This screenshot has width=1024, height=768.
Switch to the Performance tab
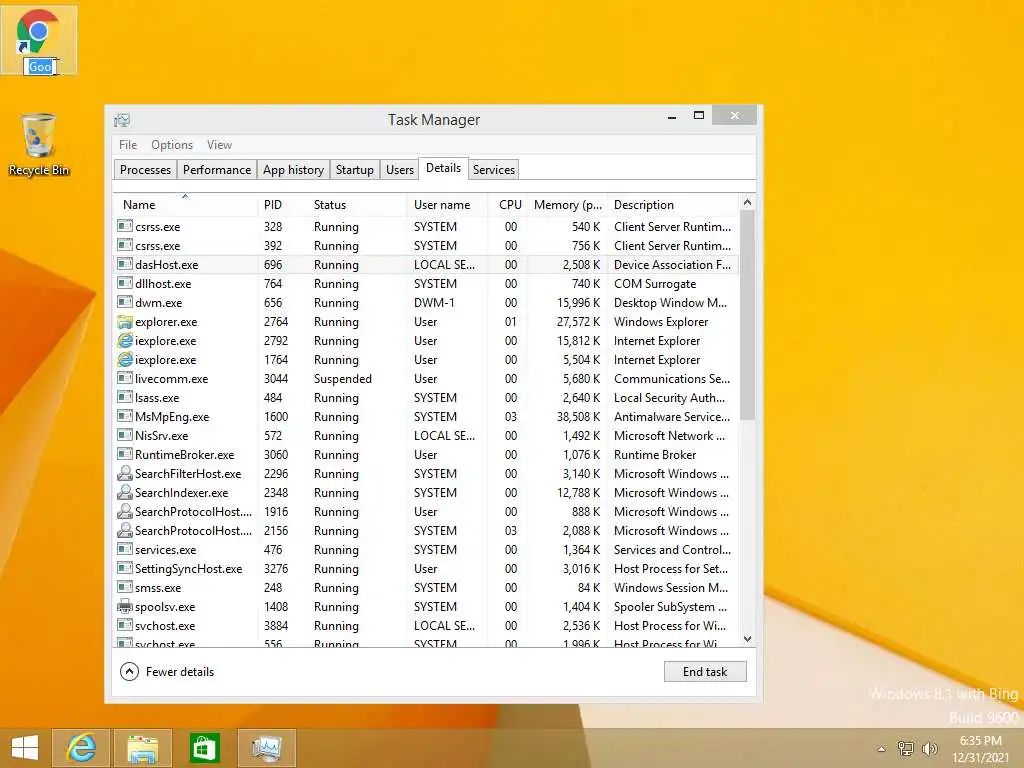point(217,170)
